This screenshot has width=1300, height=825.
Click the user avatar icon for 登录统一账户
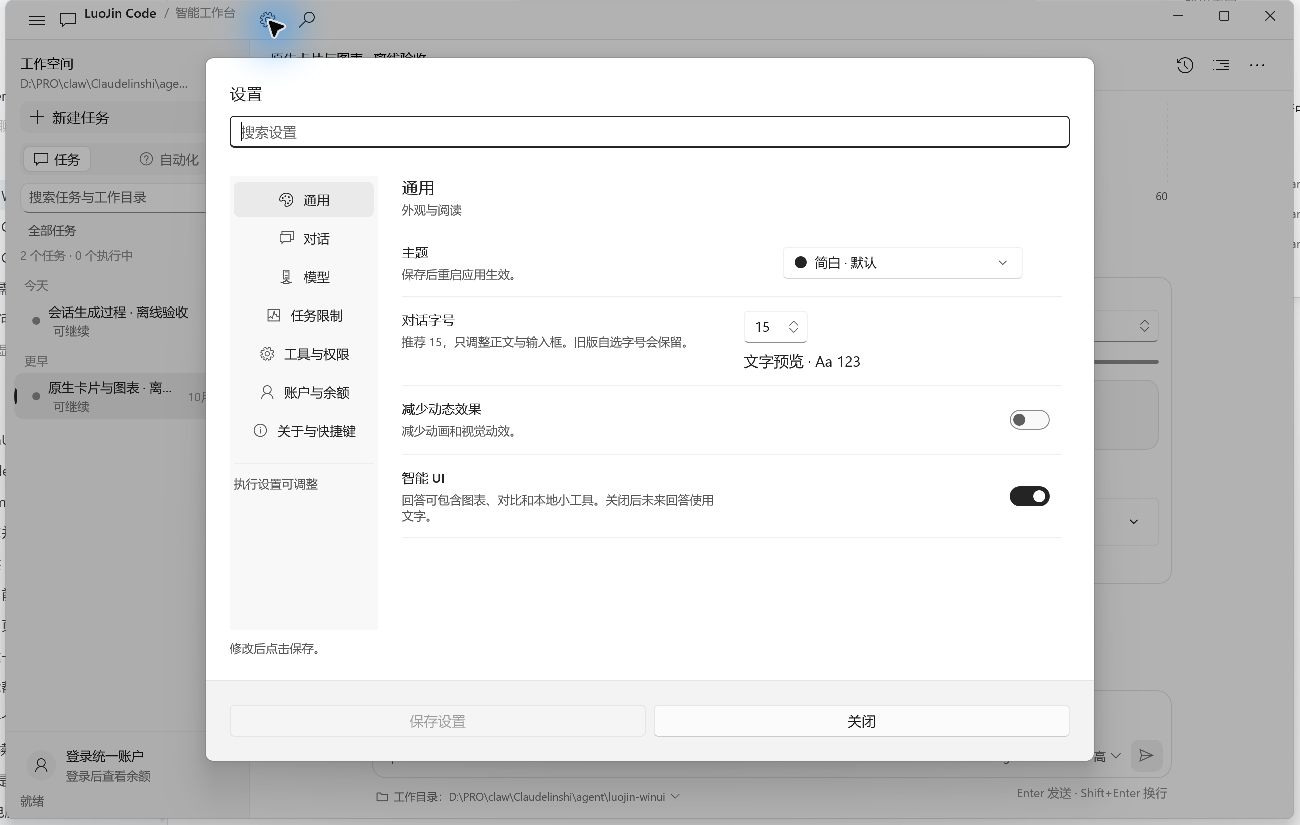coord(41,765)
